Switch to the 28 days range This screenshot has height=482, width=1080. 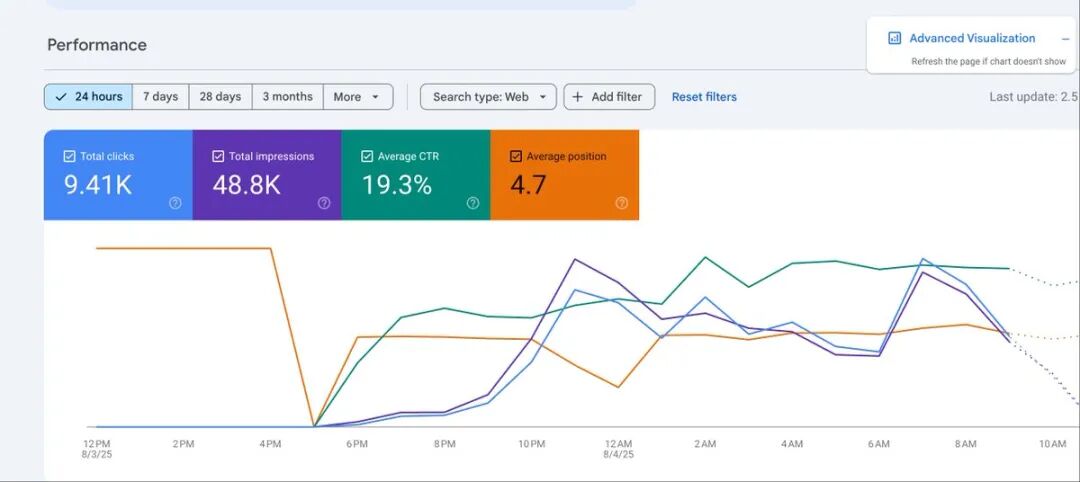point(220,97)
